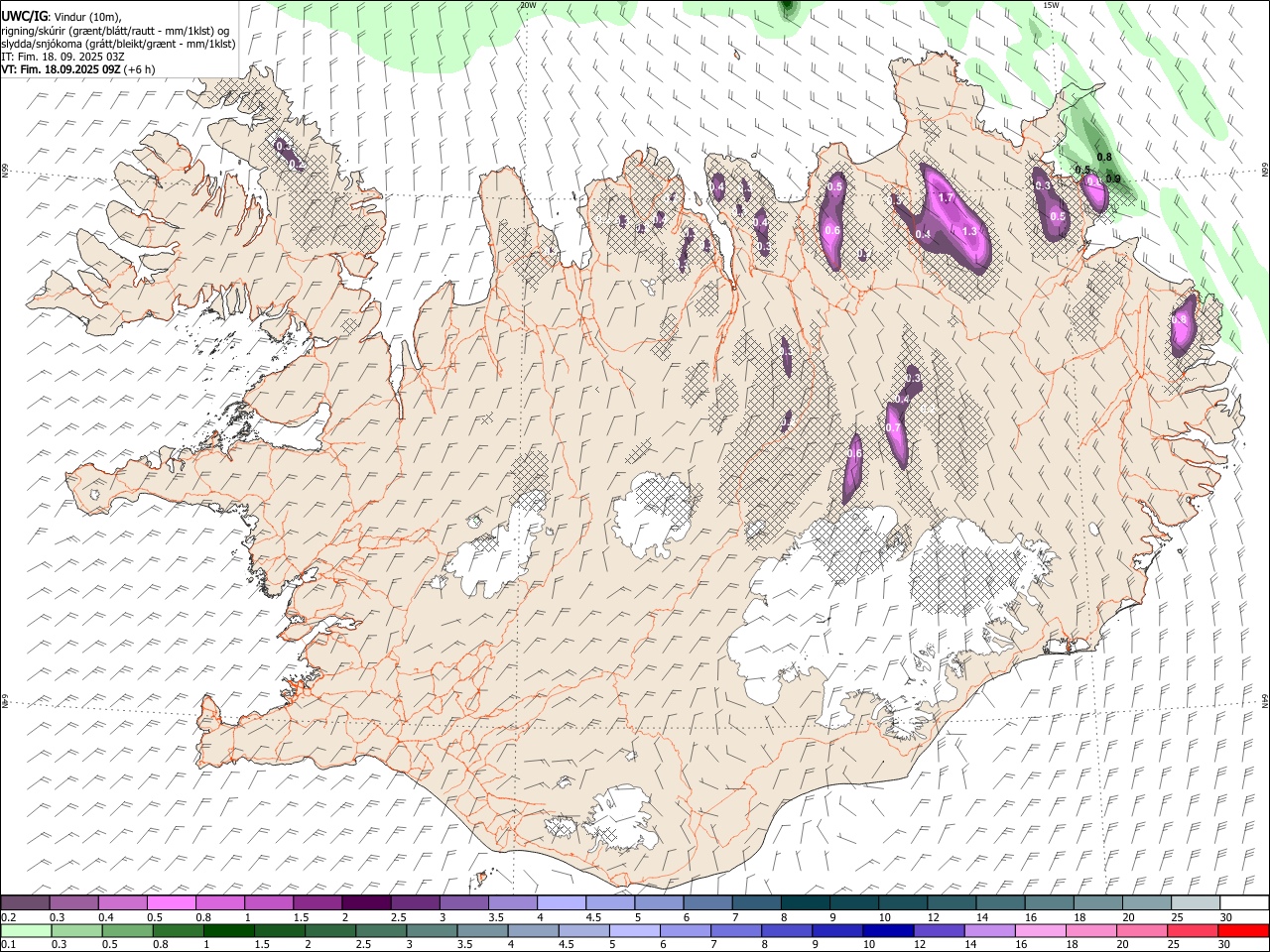The height and width of the screenshot is (952, 1270).
Task: Click the 0.2 label of the upper scale
Action: pos(8,917)
